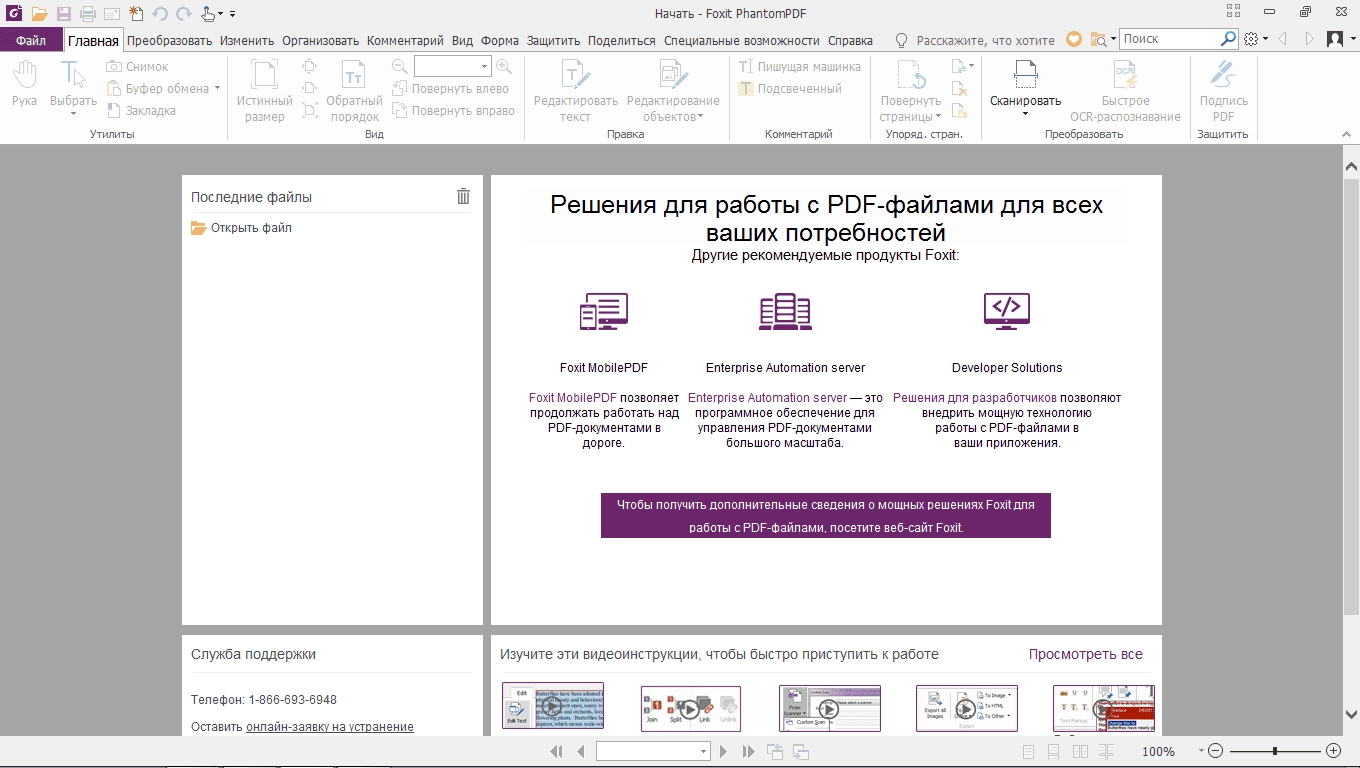The image size is (1360, 768).
Task: Click the zoom in magnifier in ribbon
Action: 504,67
